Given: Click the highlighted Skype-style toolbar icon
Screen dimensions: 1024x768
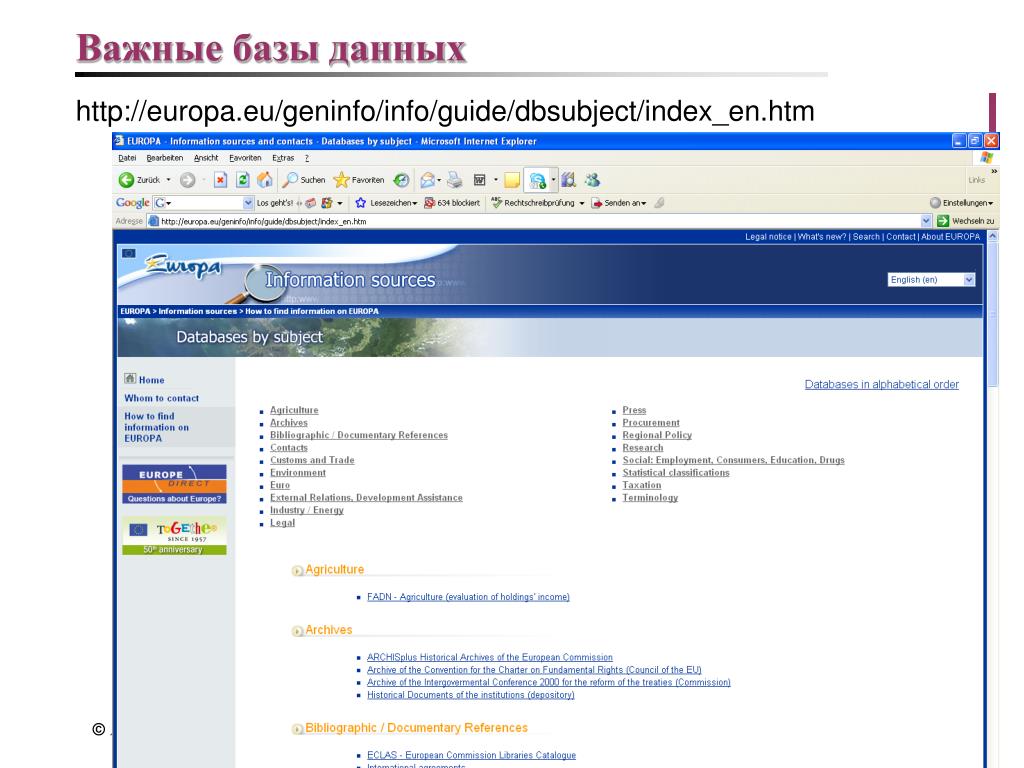Looking at the screenshot, I should (537, 180).
